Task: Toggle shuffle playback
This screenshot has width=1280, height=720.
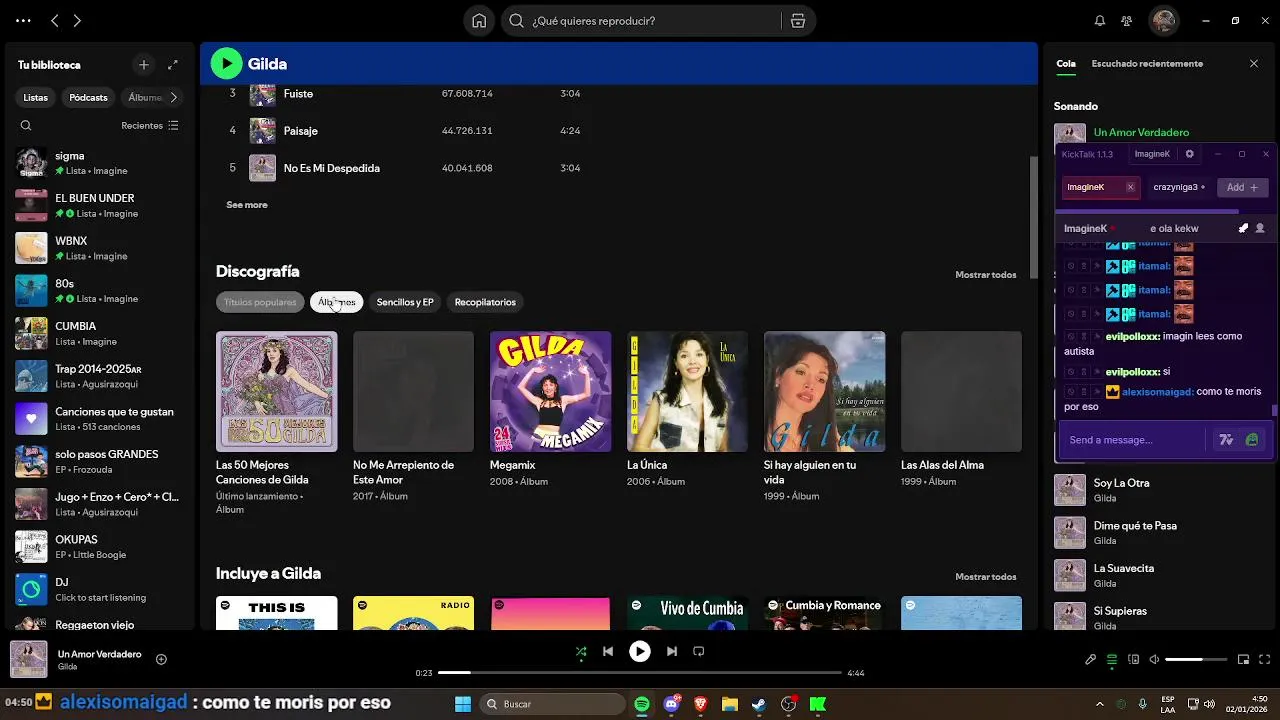Action: click(581, 651)
